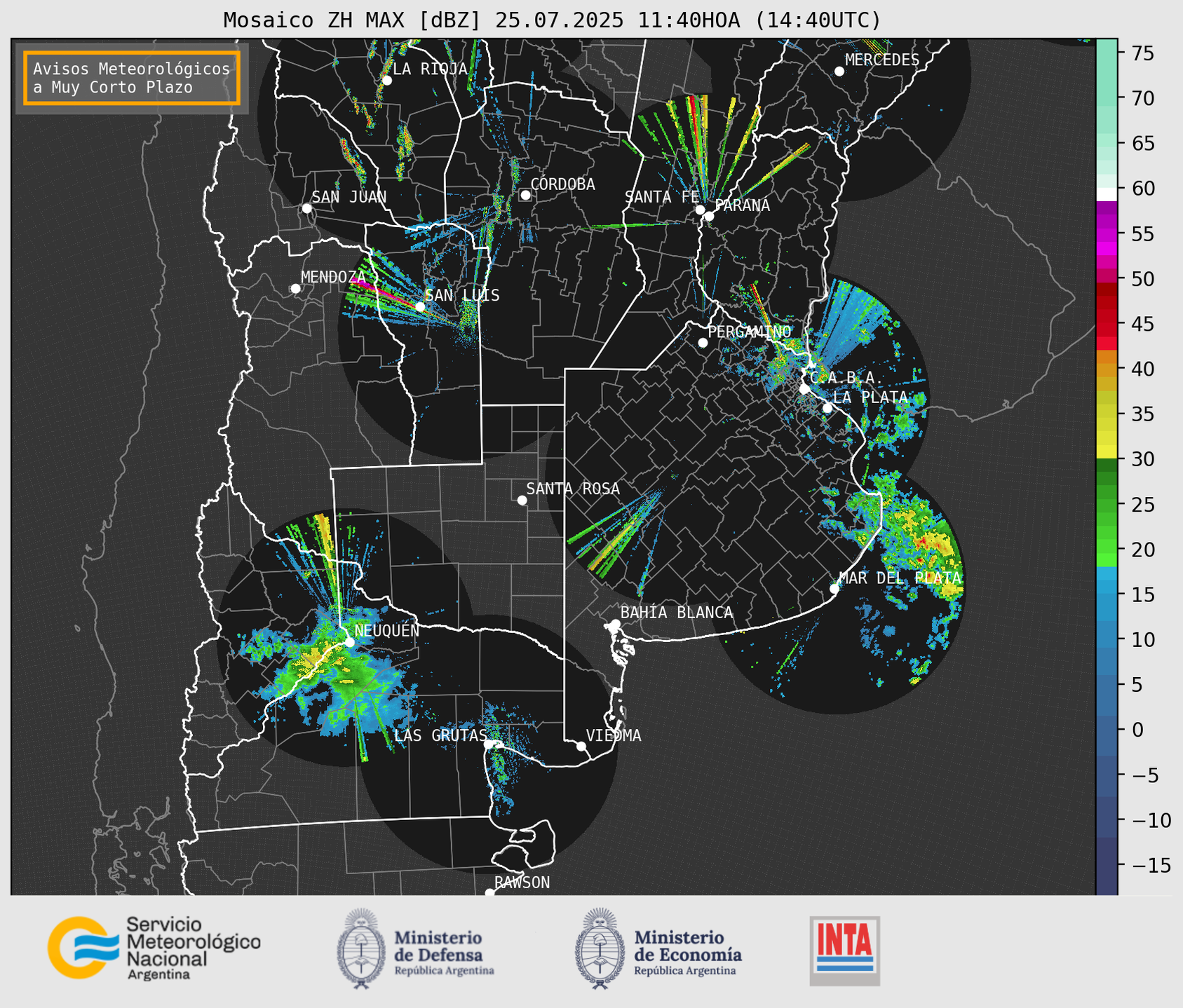This screenshot has height=1008, width=1183.
Task: Select the Neuquén city marker
Action: point(349,642)
